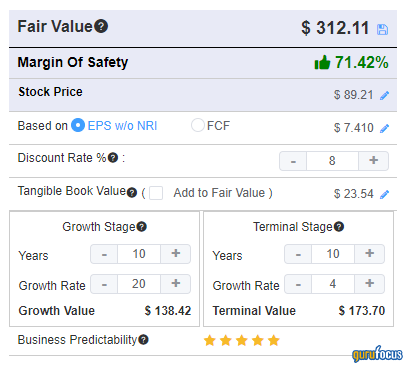Select the EPS w/o NRI radio button
This screenshot has height=368, width=408.
[x=78, y=126]
